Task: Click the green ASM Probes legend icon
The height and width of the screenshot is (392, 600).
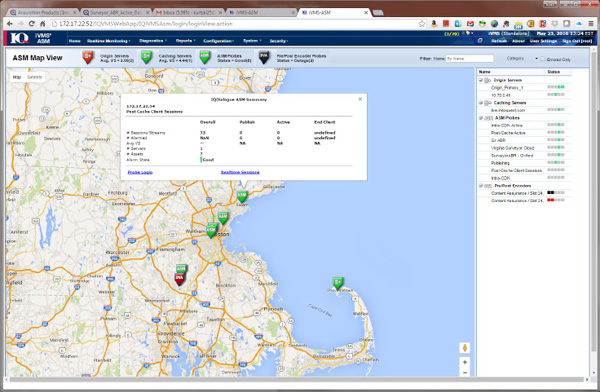Action: [205, 57]
